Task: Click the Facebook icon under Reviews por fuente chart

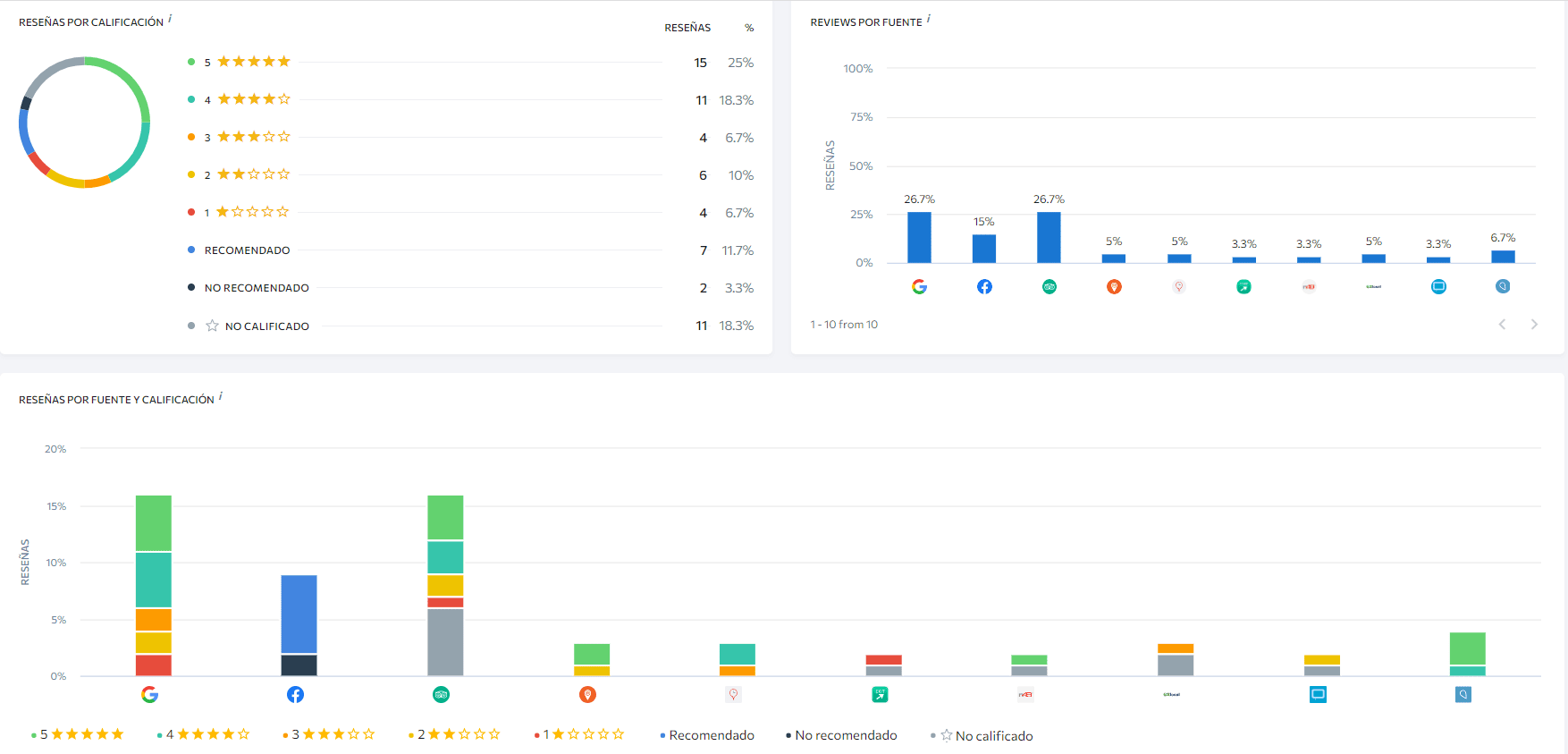Action: click(984, 286)
